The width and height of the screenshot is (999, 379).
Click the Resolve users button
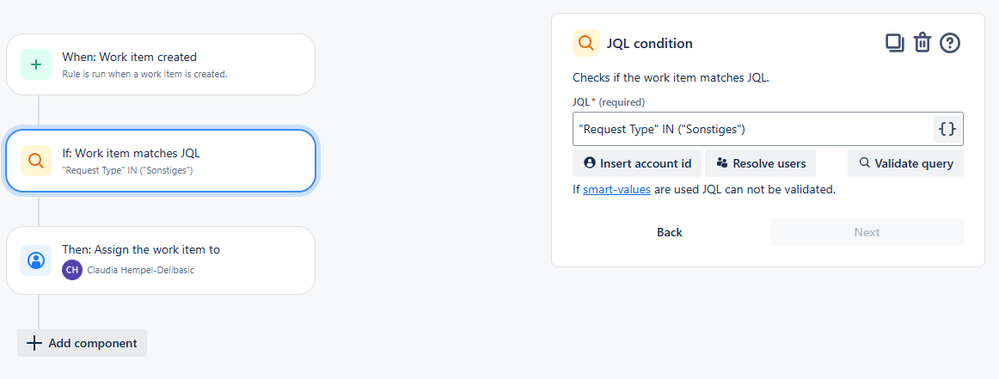(x=760, y=163)
